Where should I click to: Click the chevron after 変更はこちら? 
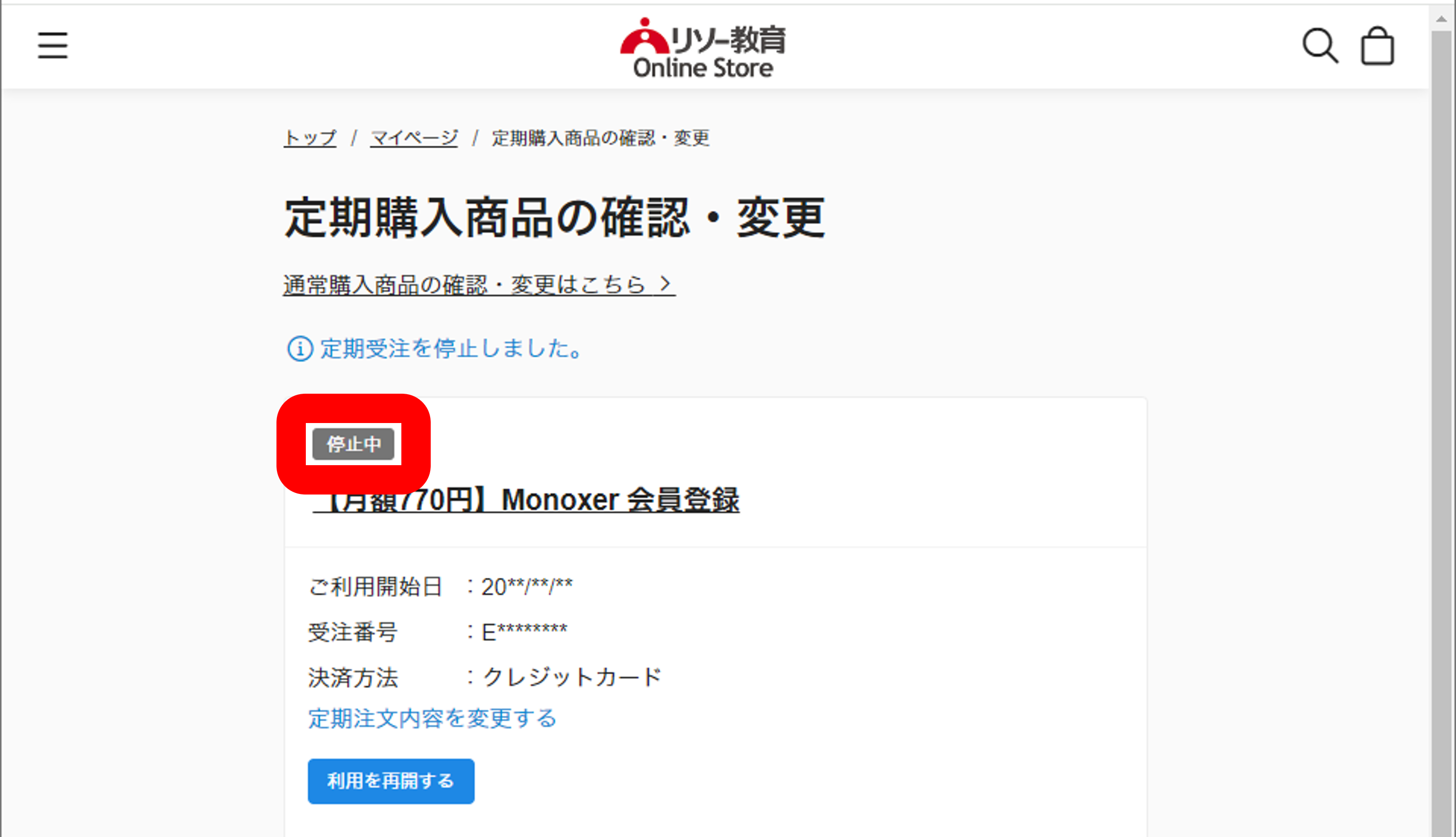[666, 284]
